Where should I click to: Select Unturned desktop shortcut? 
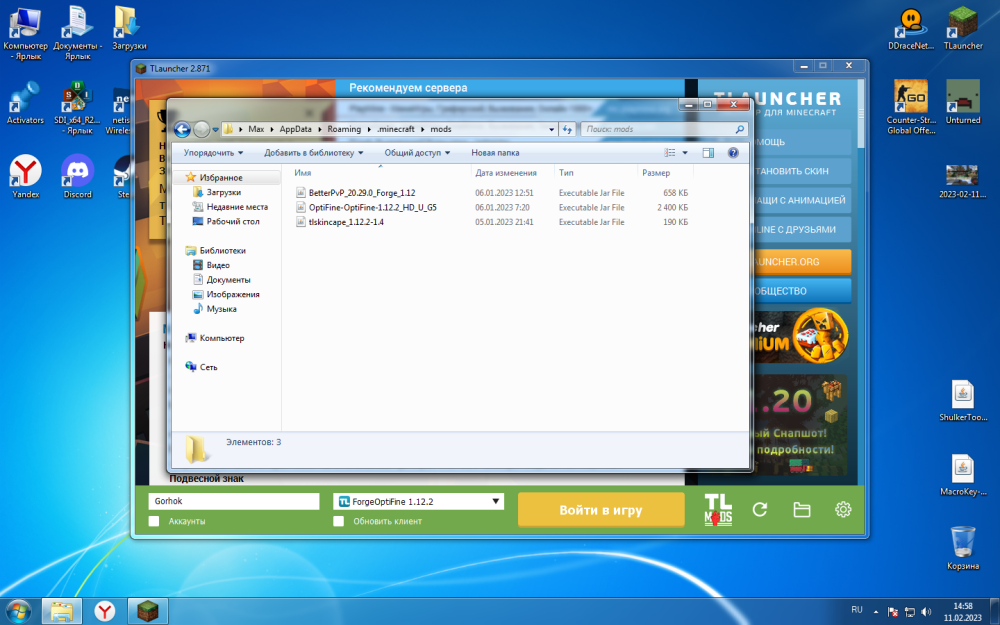click(963, 102)
